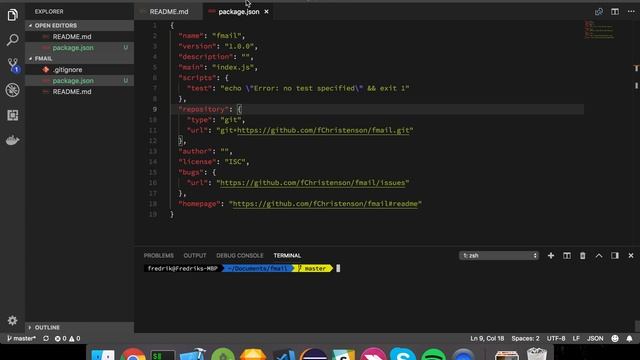The width and height of the screenshot is (640, 360).
Task: Change indentation Spaces: 2 setting
Action: point(525,338)
